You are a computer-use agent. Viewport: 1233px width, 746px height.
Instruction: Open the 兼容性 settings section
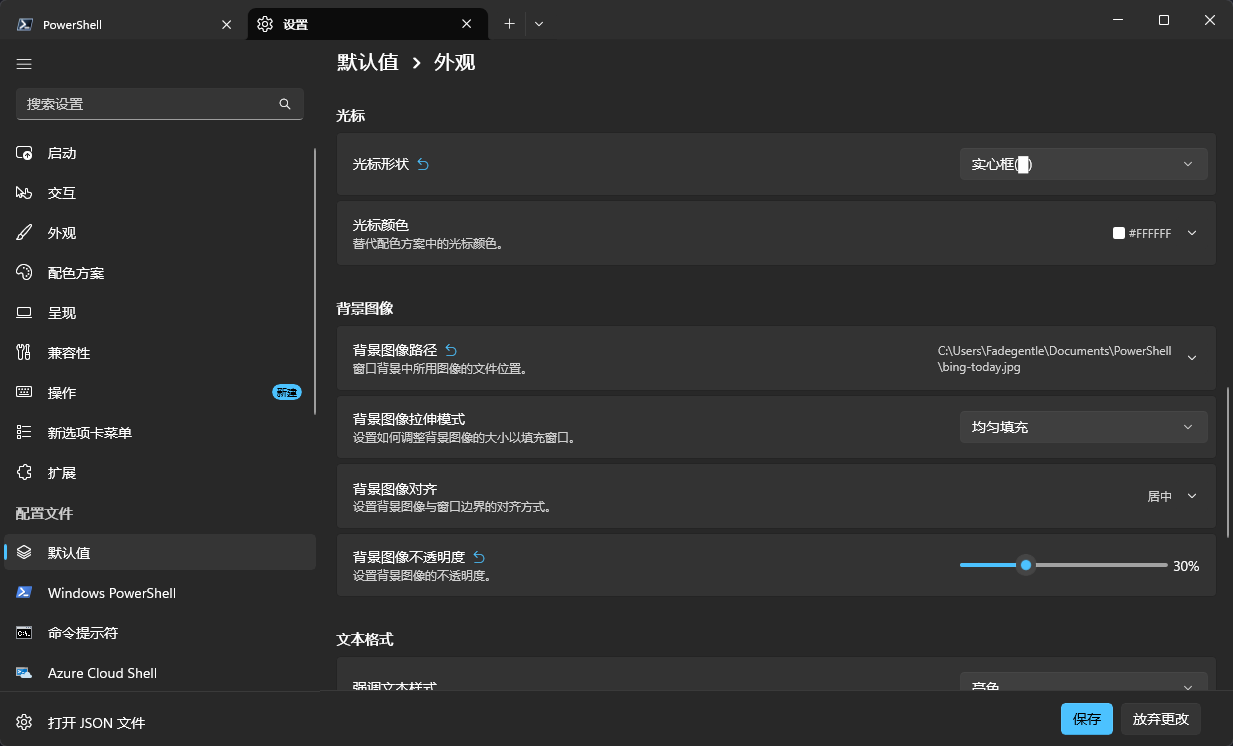click(69, 353)
